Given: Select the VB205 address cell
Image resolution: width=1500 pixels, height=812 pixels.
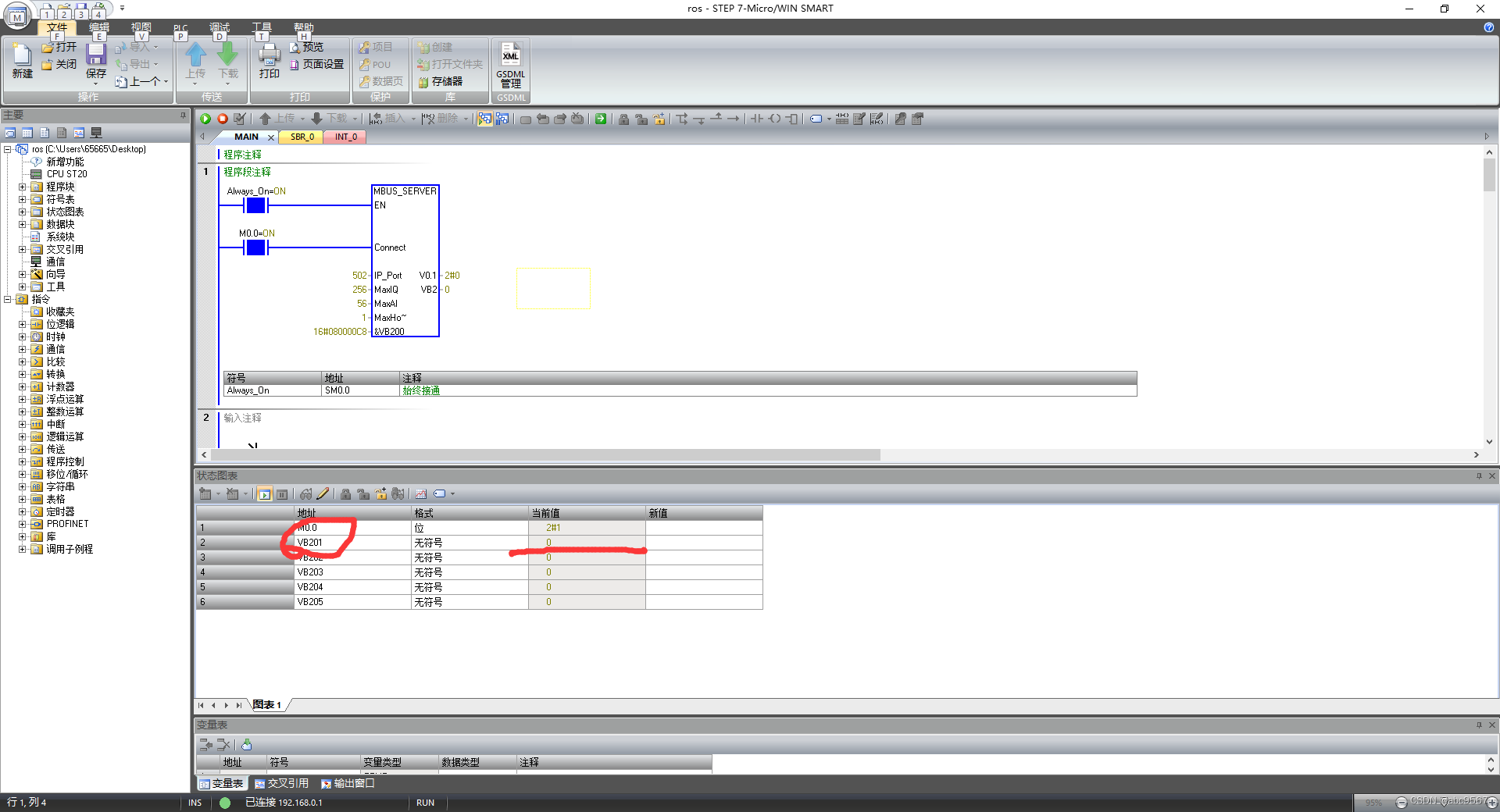Looking at the screenshot, I should coord(353,602).
